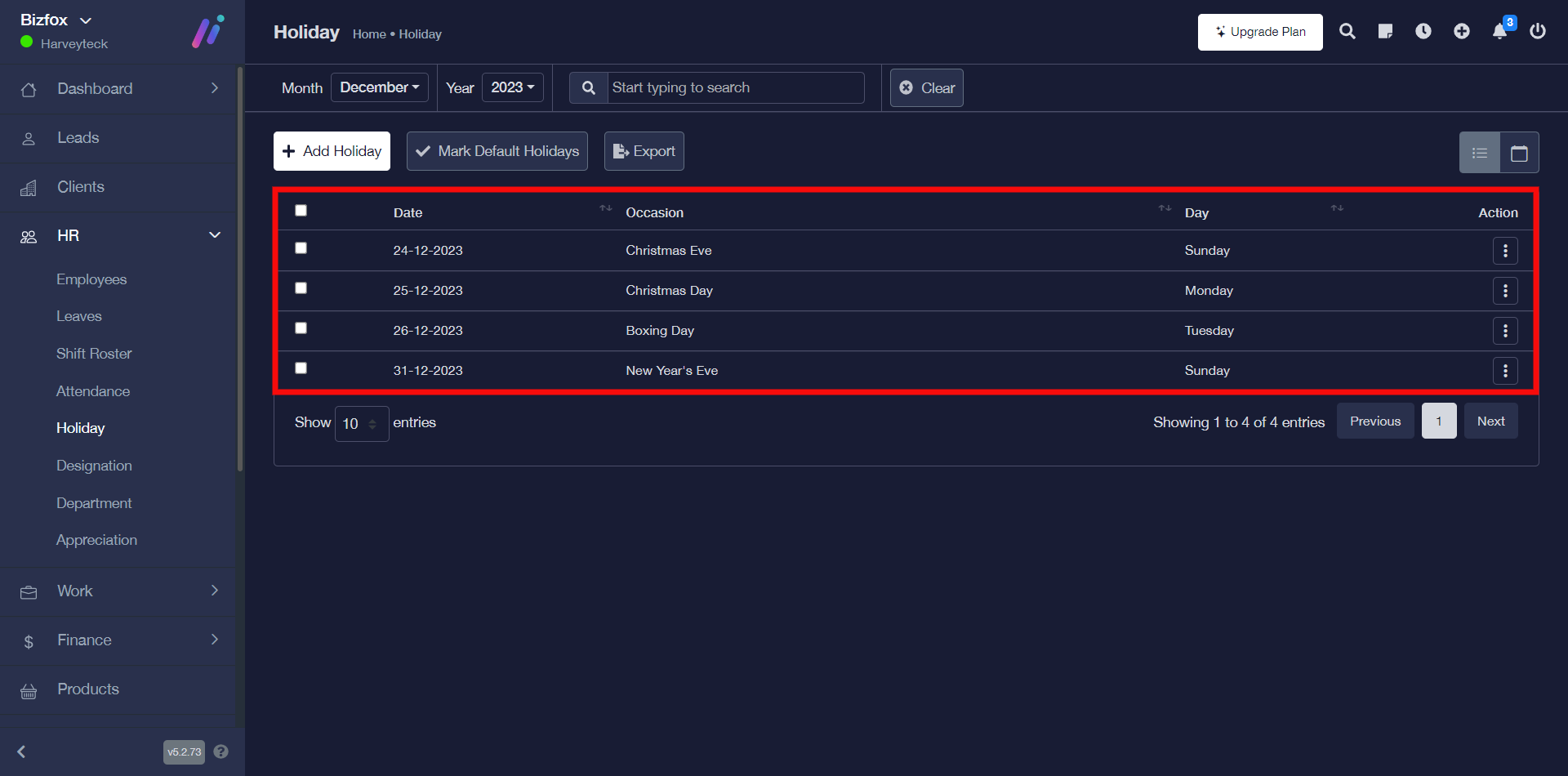The image size is (1568, 776).
Task: Click the Add Holiday button
Action: tap(332, 151)
